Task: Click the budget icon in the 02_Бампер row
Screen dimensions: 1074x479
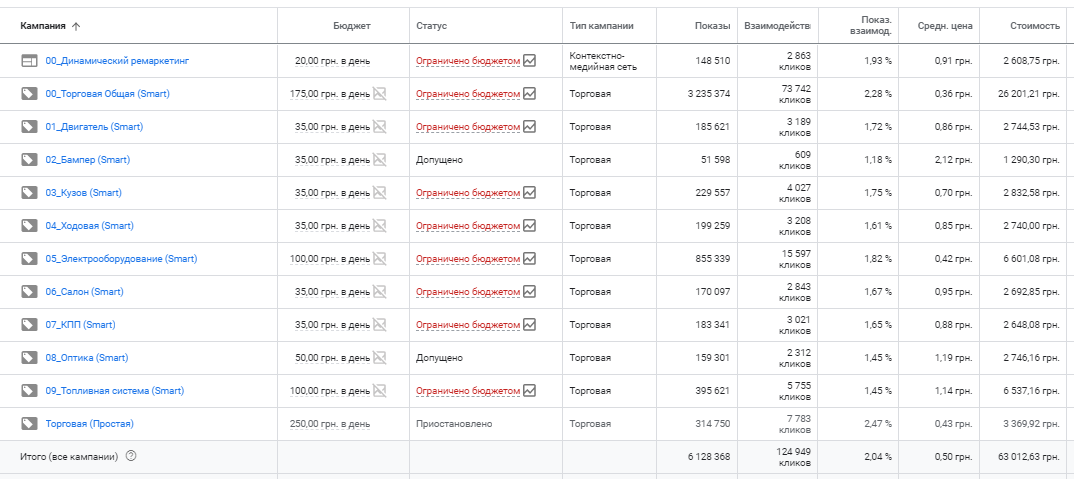Action: point(379,160)
